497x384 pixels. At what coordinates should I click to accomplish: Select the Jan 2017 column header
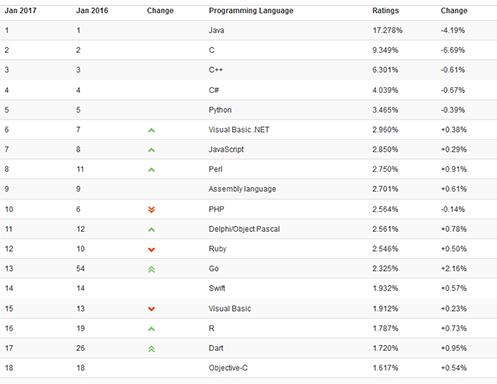[x=21, y=11]
